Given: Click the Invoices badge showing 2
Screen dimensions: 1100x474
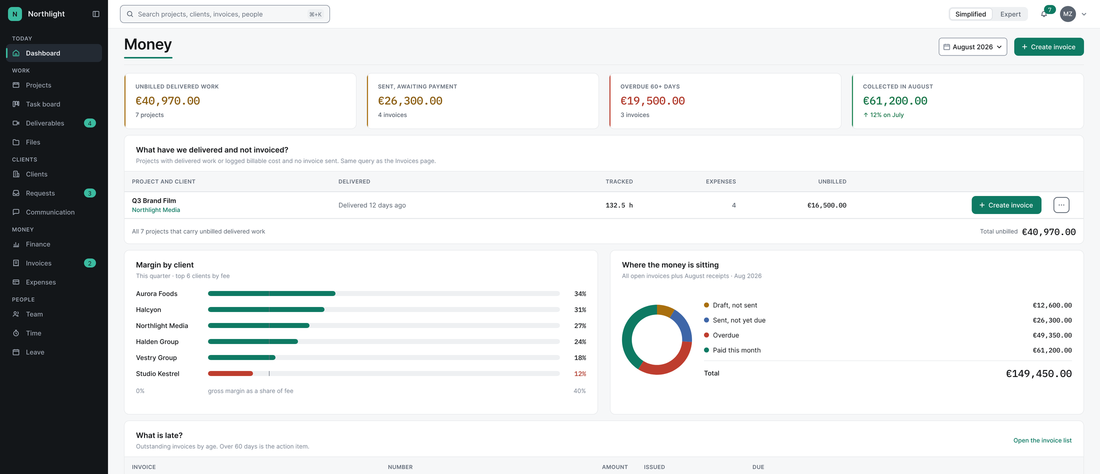Looking at the screenshot, I should point(90,263).
